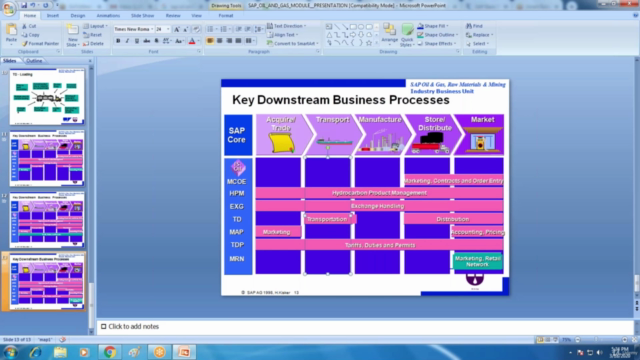
Task: Click the Copy button
Action: 31,35
